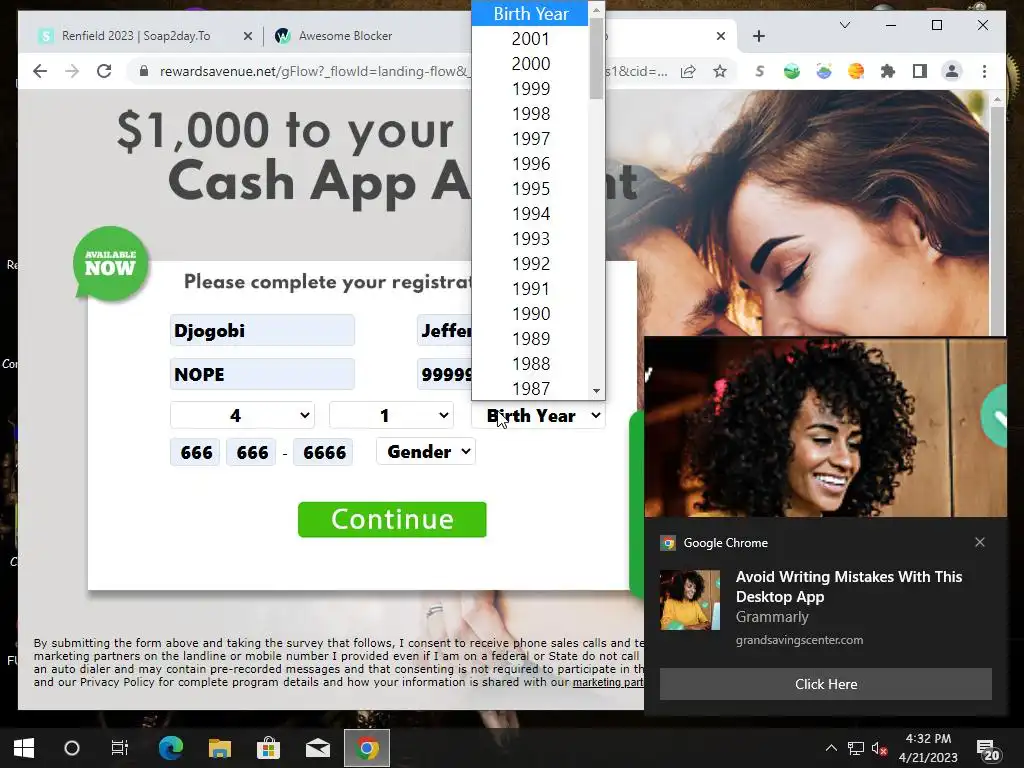
Task: Select 2001 in the birth year list
Action: [530, 39]
